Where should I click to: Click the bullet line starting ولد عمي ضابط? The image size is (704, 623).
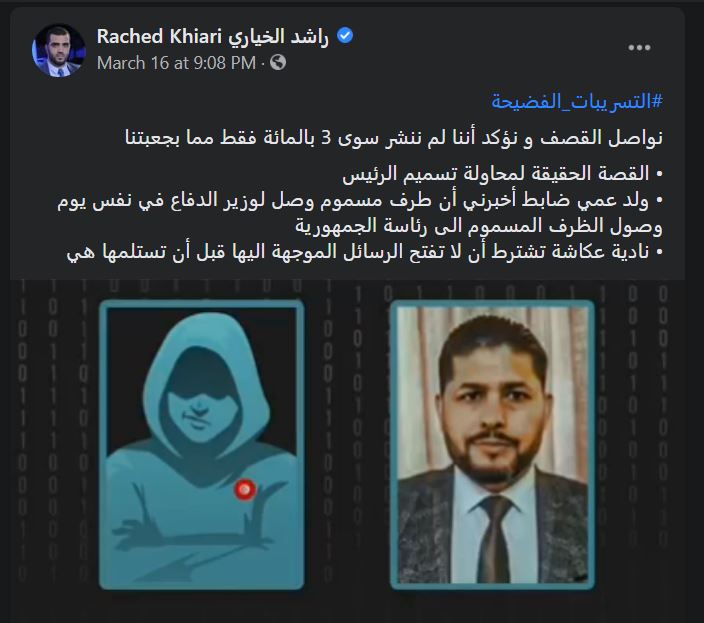click(x=360, y=200)
